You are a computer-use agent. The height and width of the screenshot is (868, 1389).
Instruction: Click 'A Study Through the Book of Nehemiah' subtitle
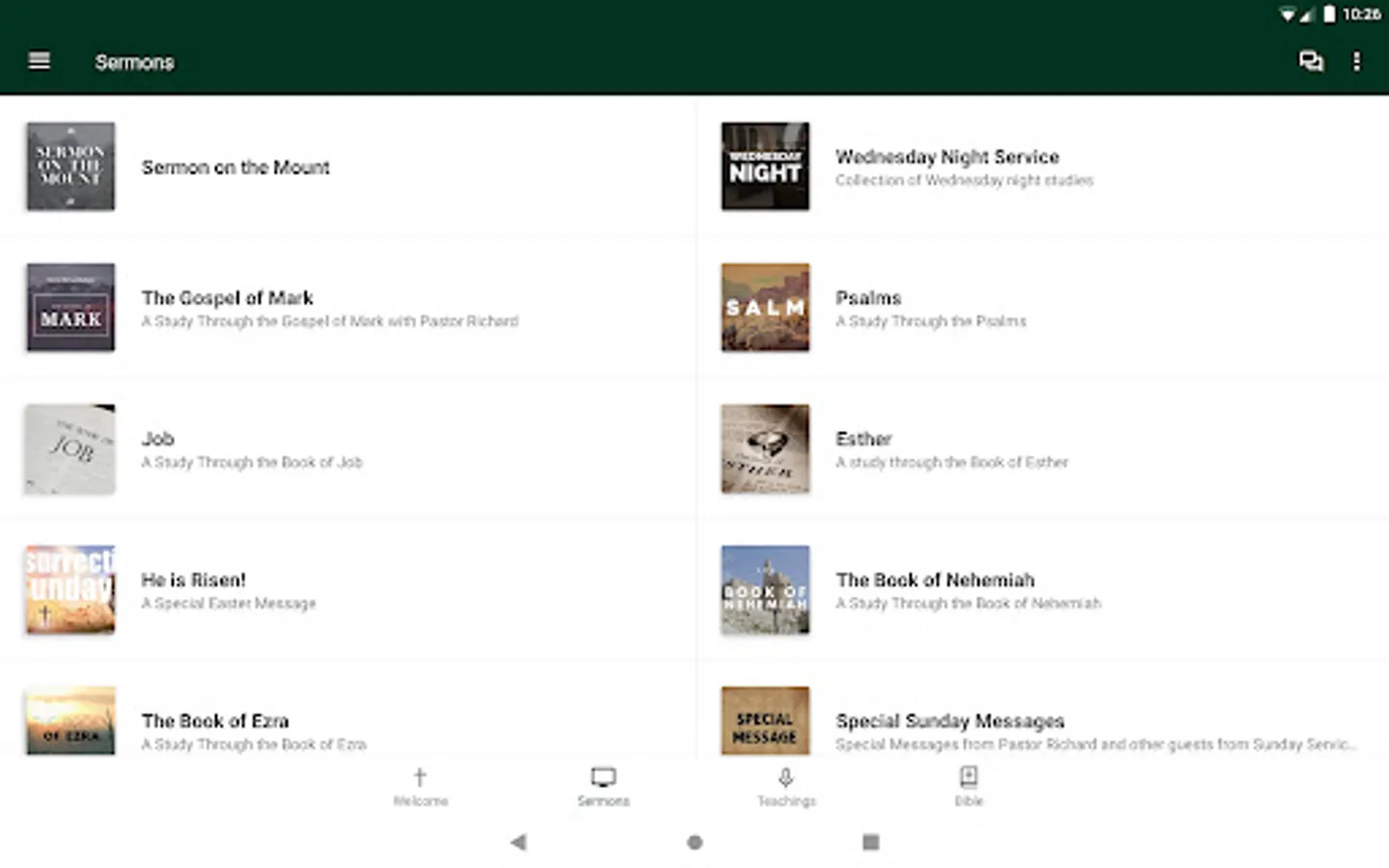pos(968,603)
